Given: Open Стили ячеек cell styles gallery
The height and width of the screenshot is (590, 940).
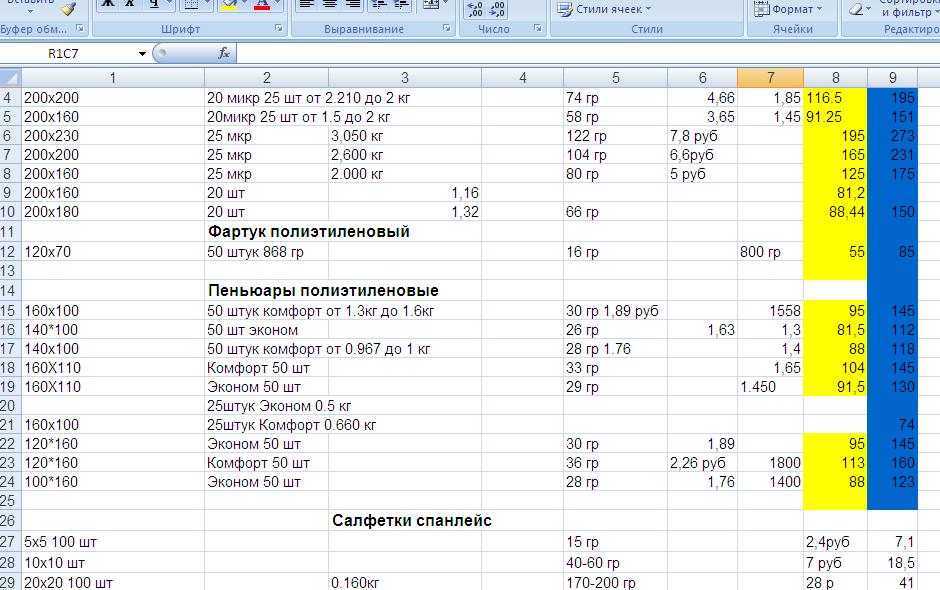Looking at the screenshot, I should [x=604, y=9].
